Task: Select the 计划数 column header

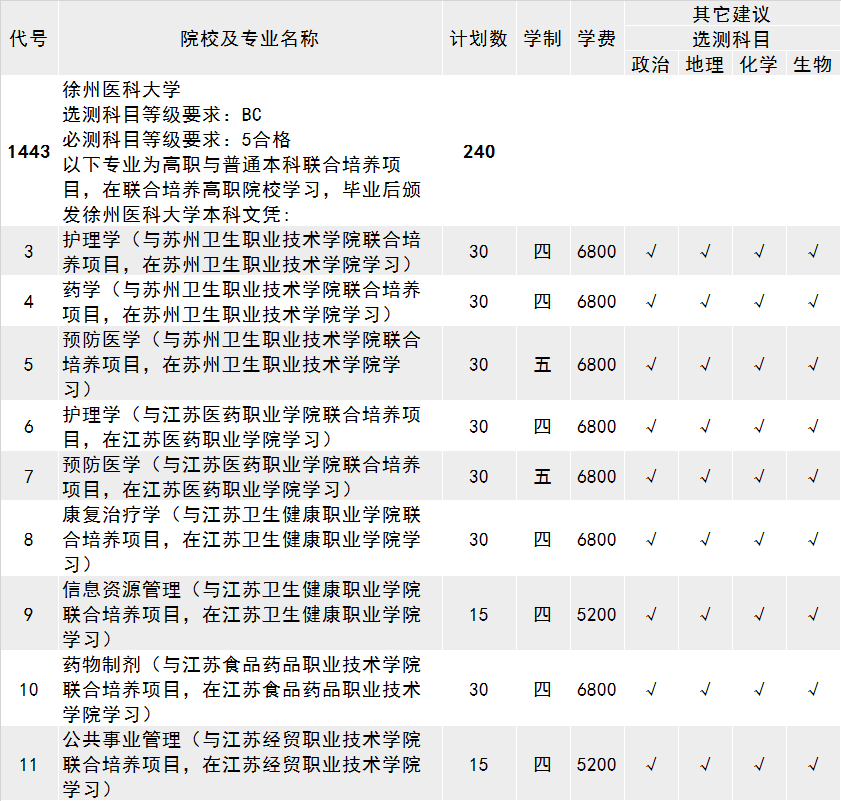Action: point(479,39)
